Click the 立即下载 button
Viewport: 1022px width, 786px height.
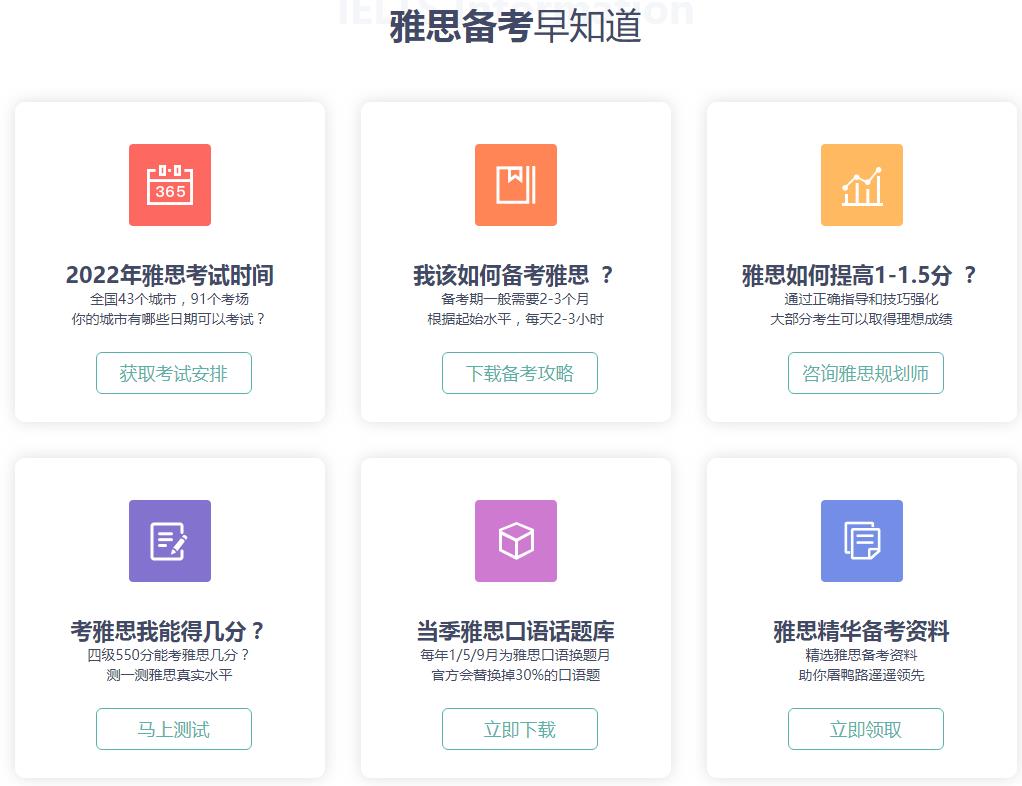click(519, 728)
